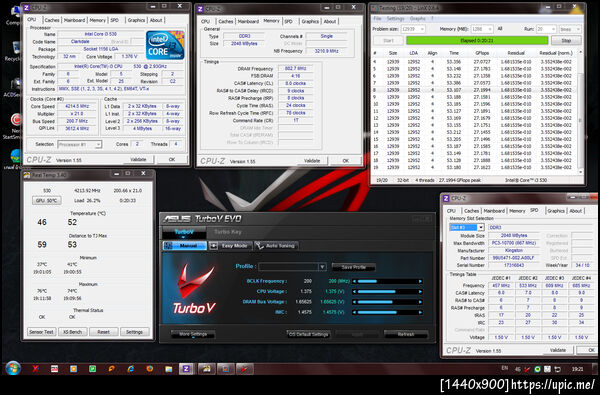Select the Turbo Key tab in TurboV EVO
The height and width of the screenshot is (395, 600).
coord(228,232)
